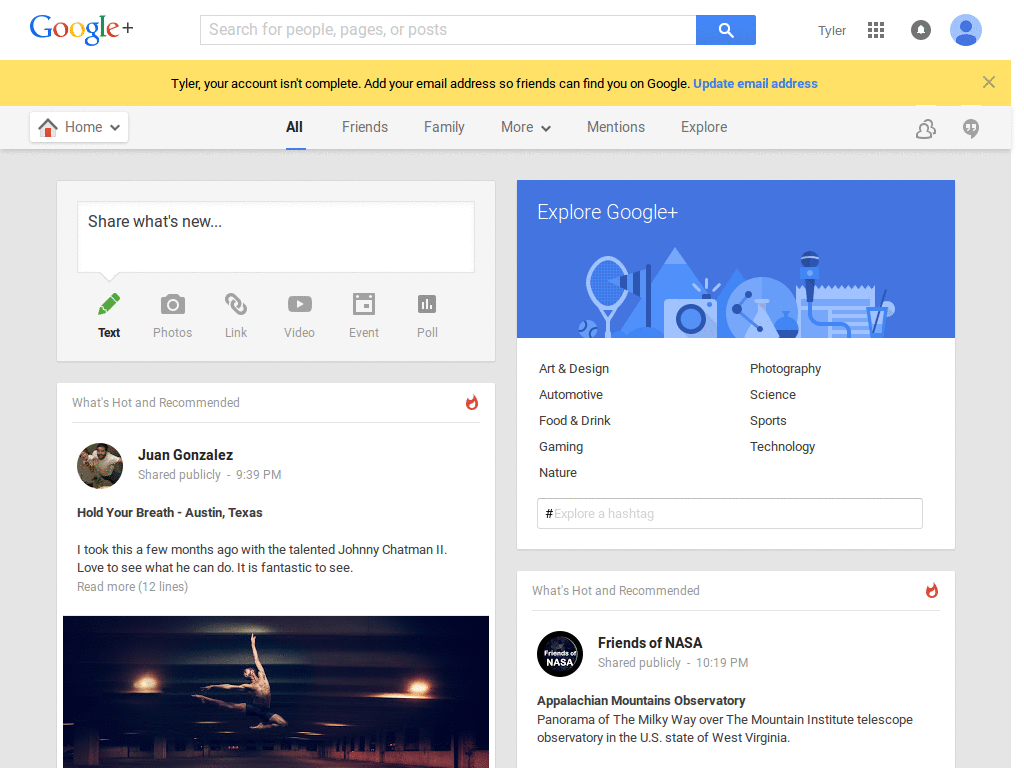This screenshot has height=768, width=1024.
Task: Expand the More circles dropdown
Action: point(526,127)
